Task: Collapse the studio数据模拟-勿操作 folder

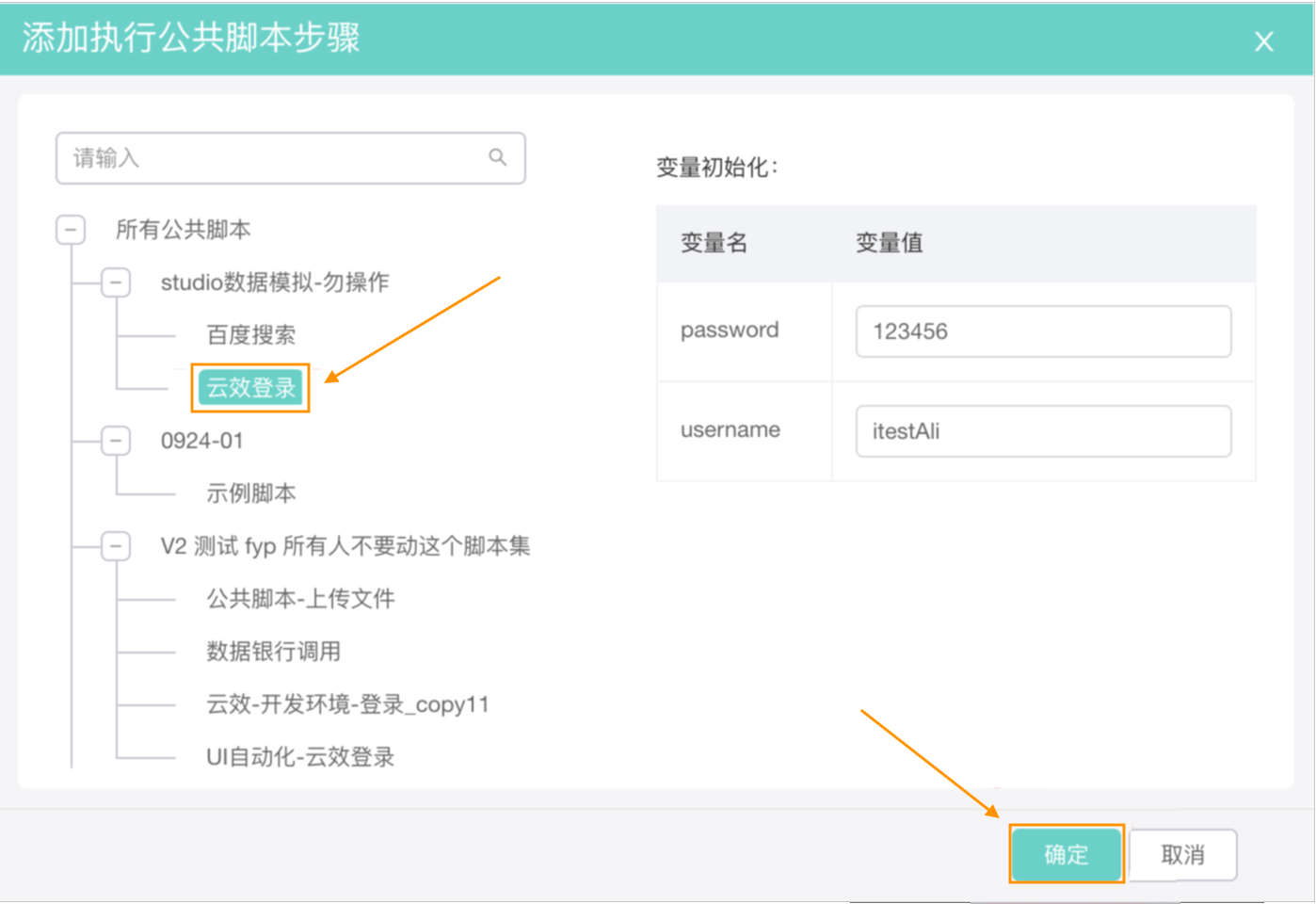Action: coord(116,282)
